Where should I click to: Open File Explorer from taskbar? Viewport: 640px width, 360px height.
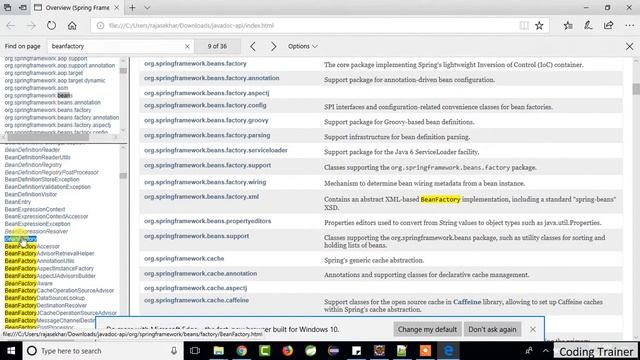[x=218, y=351]
